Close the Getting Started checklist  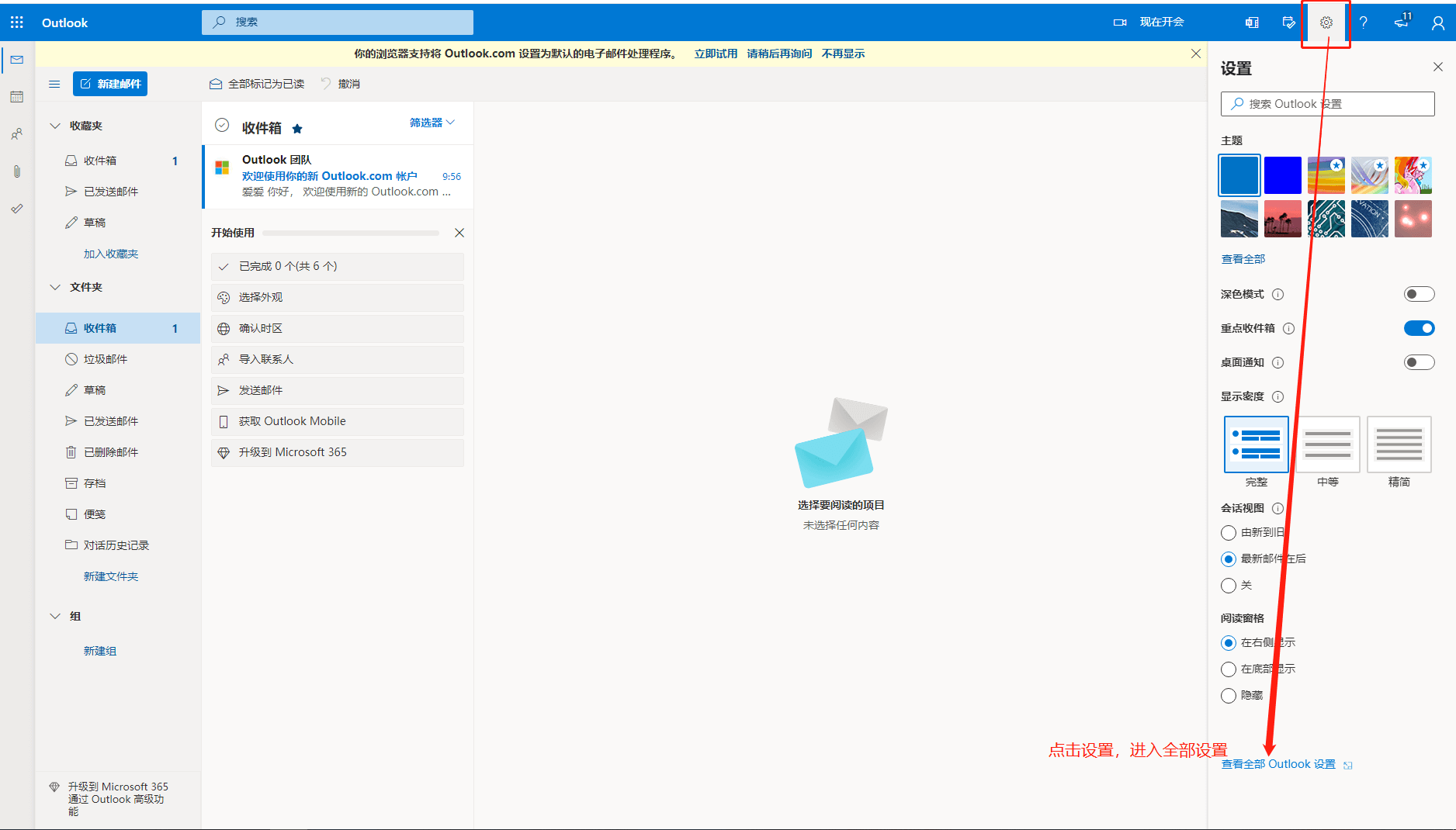coord(459,233)
